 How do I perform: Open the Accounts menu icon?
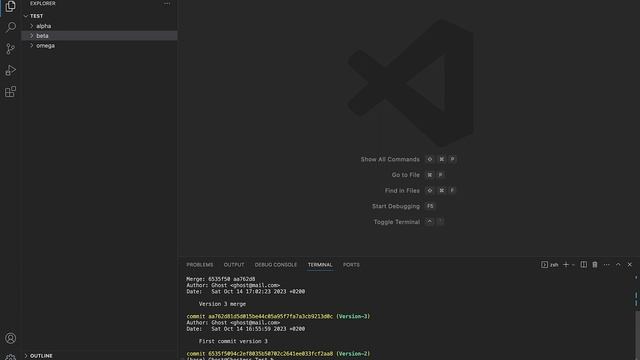tap(11, 338)
